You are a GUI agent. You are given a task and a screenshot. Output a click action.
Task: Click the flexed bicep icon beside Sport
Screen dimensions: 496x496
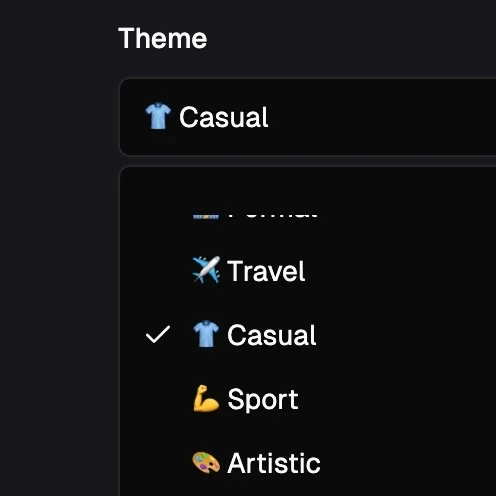click(206, 398)
